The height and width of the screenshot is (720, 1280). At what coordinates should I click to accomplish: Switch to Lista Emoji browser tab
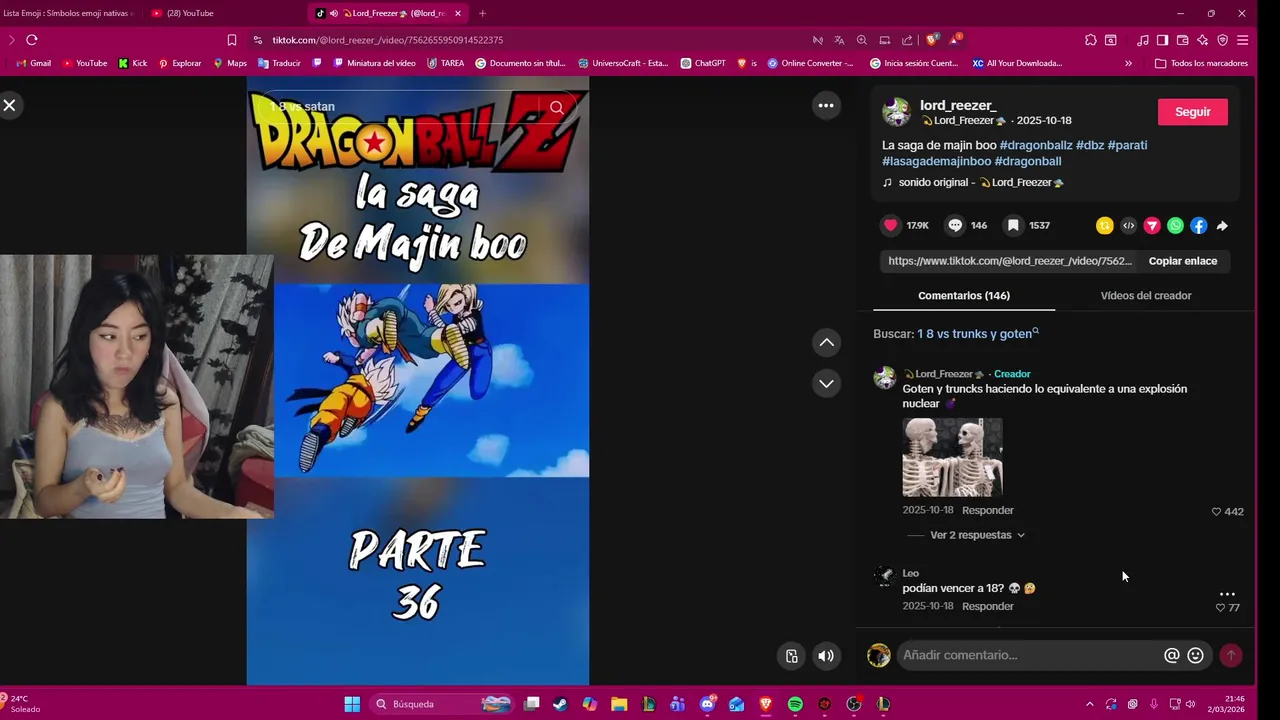coord(70,13)
